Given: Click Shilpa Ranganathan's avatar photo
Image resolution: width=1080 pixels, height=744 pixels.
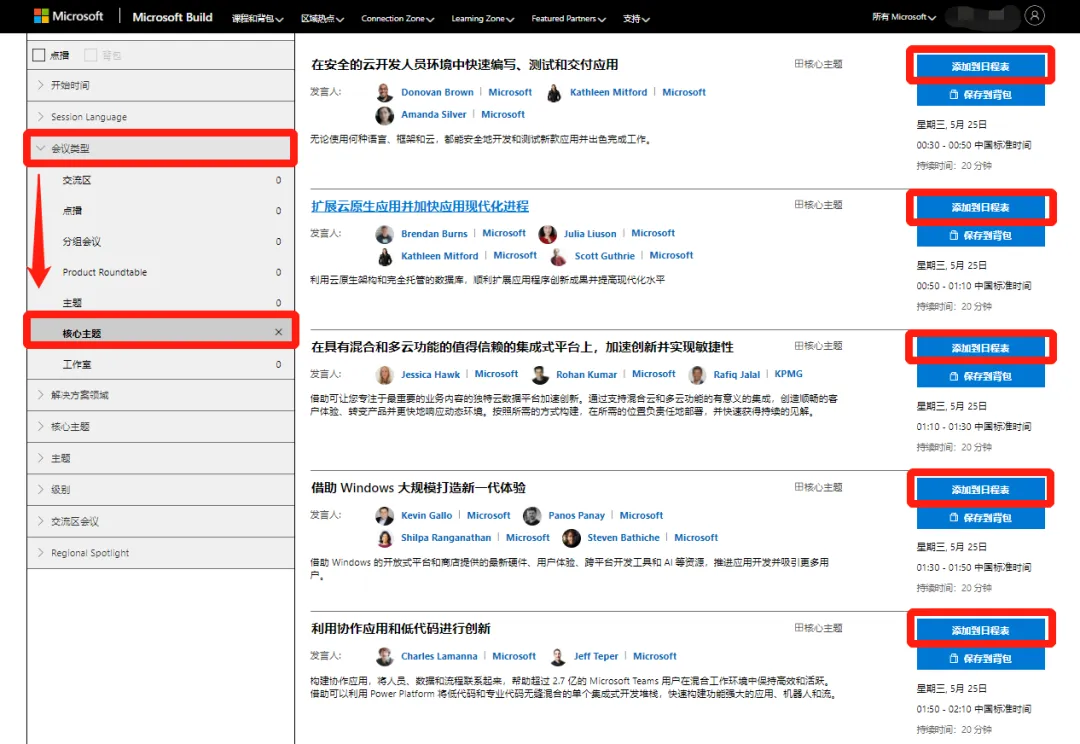Looking at the screenshot, I should [x=384, y=538].
